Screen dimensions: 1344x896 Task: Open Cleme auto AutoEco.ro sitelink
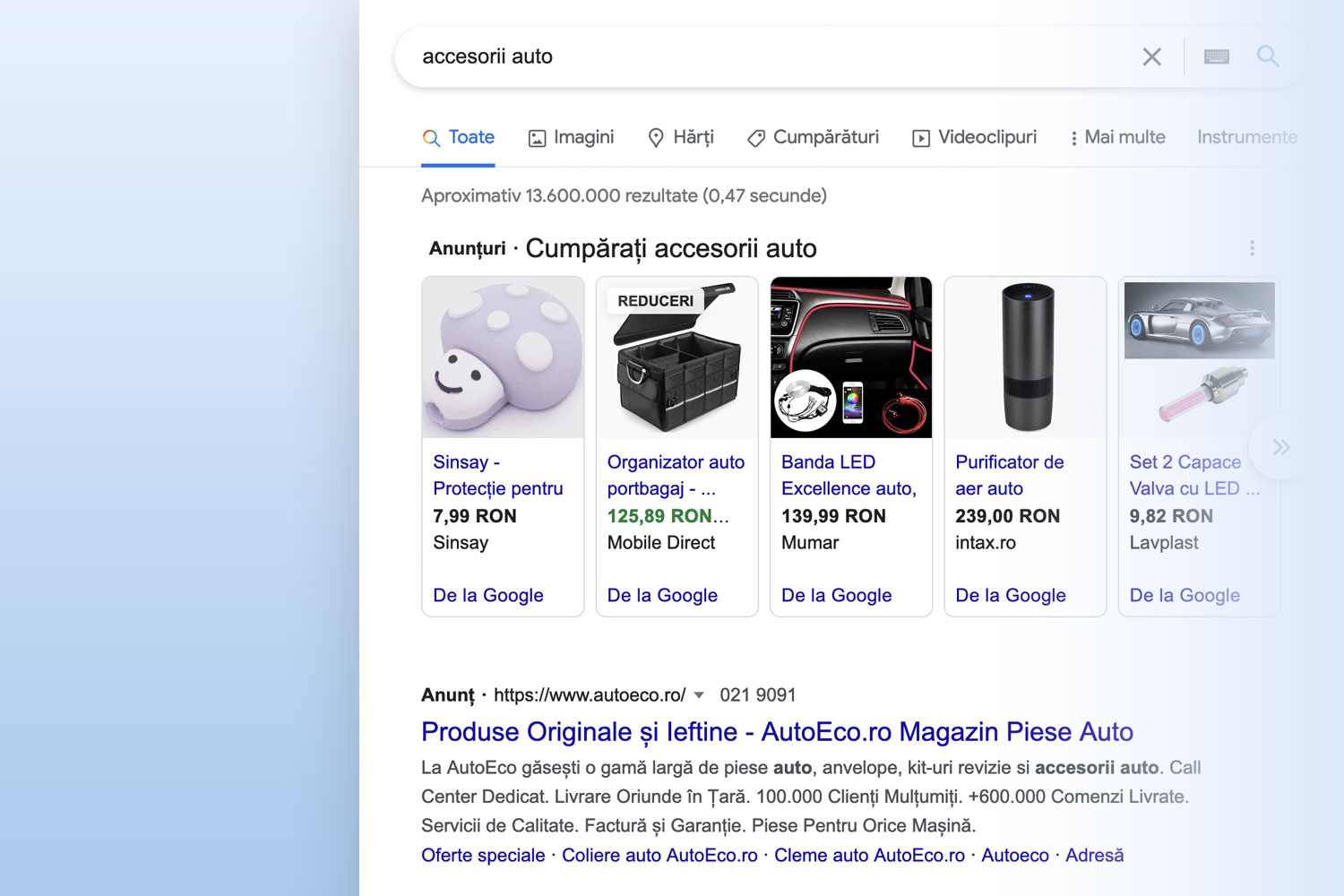[869, 856]
